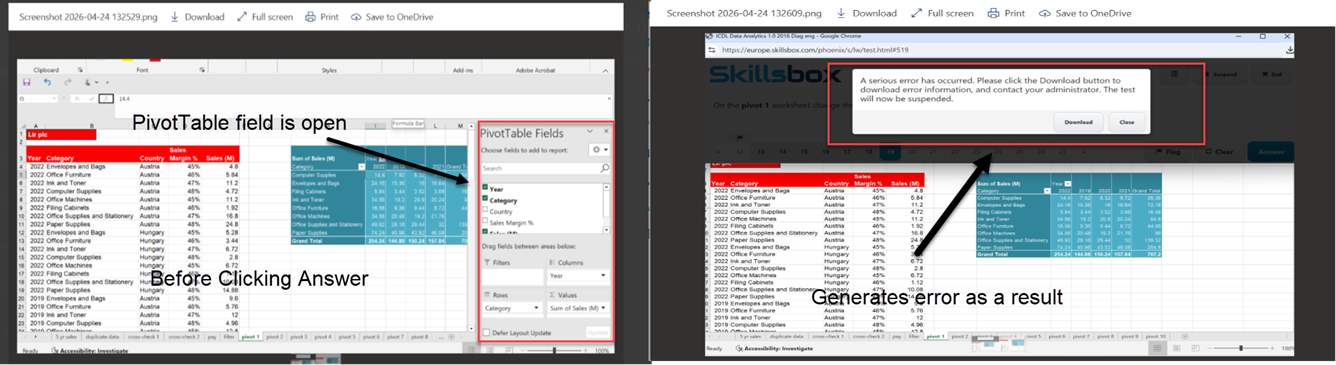Click the zoom slider in left Excel status bar
The image size is (1336, 365).
coord(553,350)
